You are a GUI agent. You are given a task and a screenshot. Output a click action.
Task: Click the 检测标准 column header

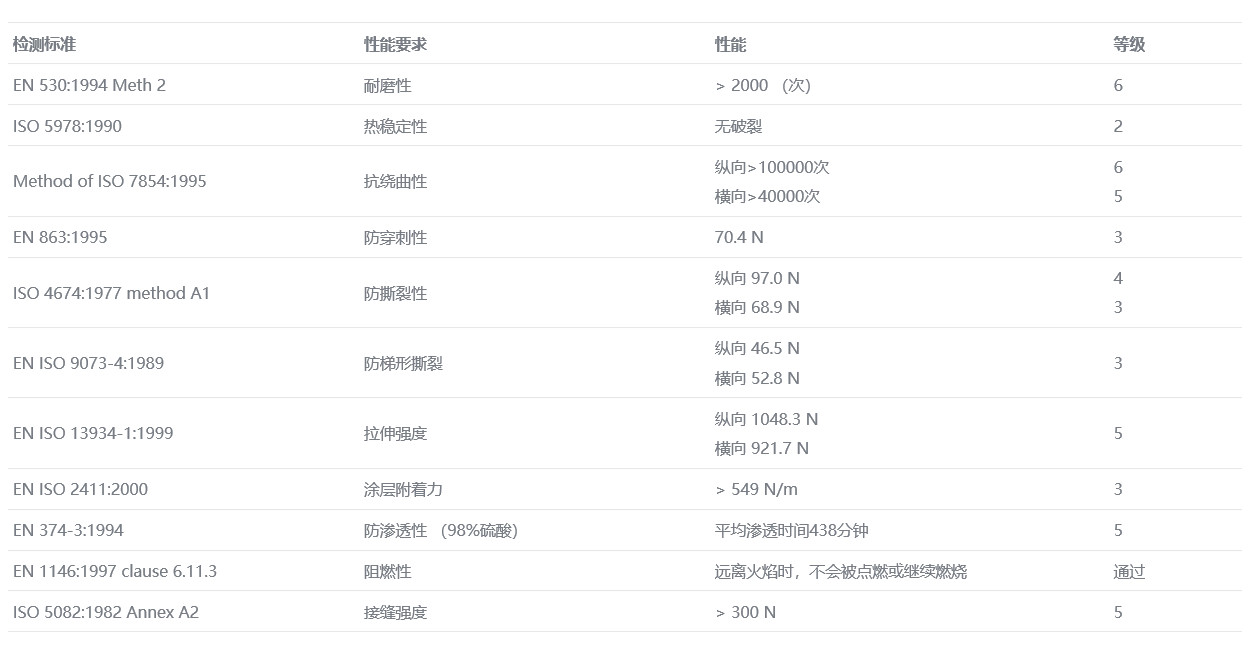(44, 45)
